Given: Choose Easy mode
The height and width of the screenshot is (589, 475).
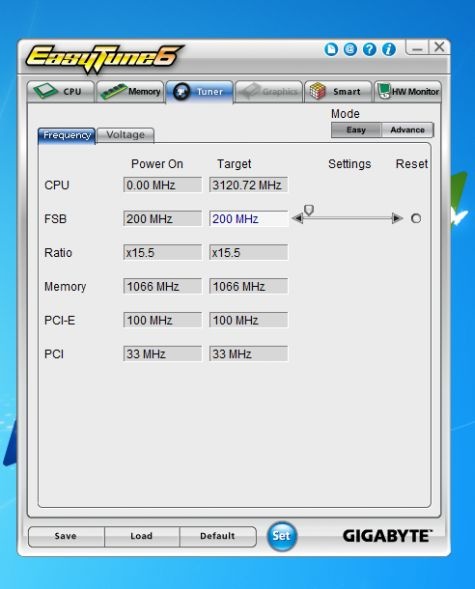Looking at the screenshot, I should tap(356, 130).
